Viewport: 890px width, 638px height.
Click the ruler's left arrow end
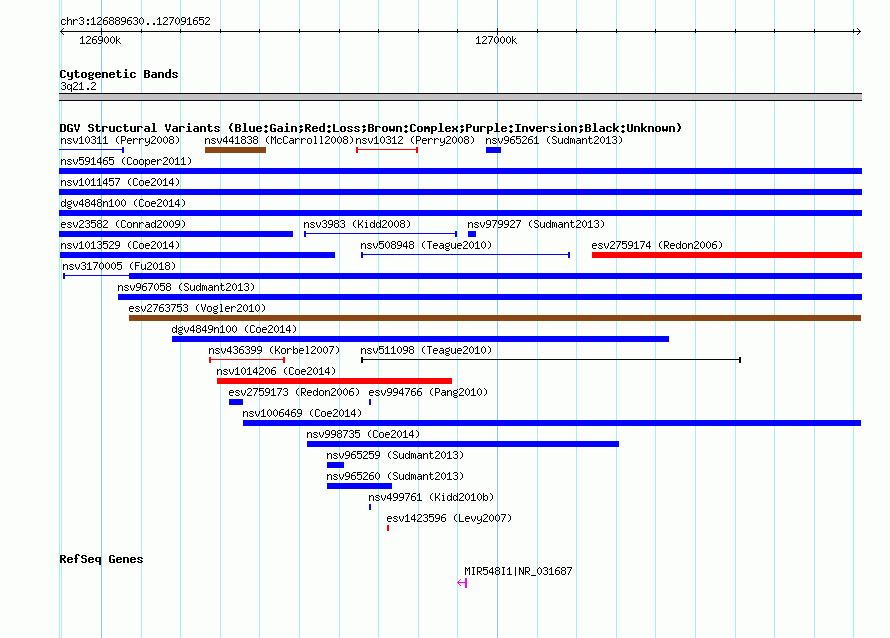[x=63, y=31]
